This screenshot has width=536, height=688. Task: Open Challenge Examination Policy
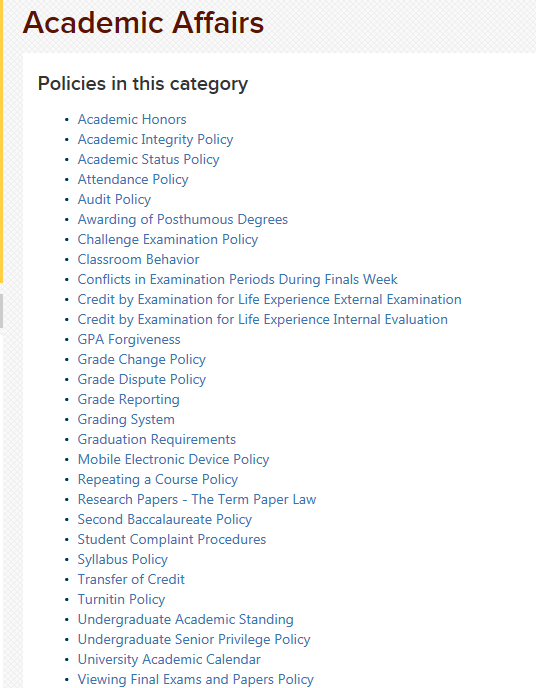[x=168, y=240]
